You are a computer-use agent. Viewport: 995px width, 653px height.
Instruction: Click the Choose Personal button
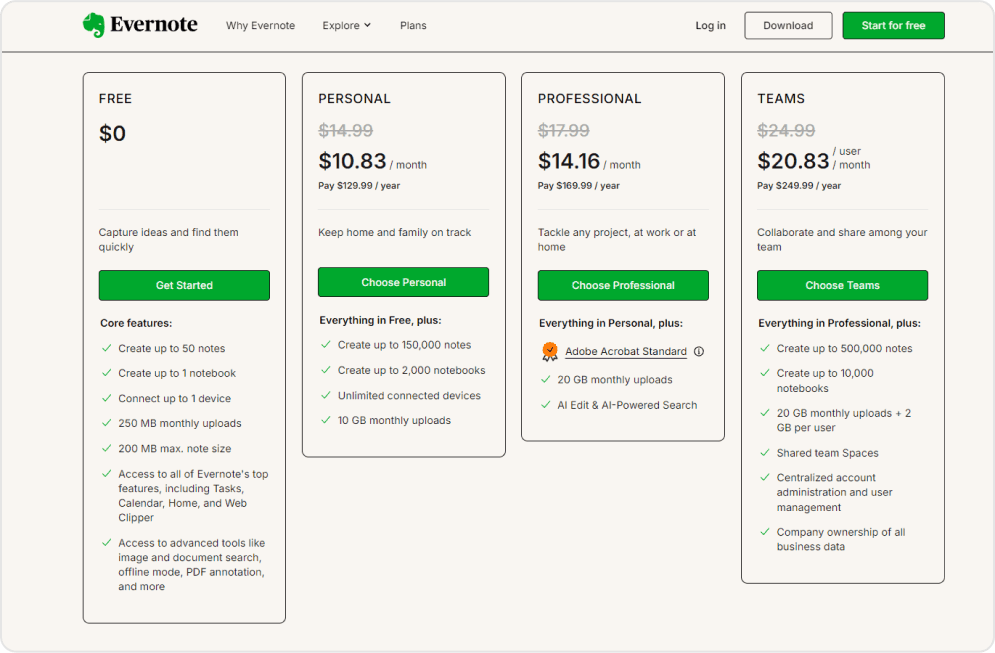click(403, 282)
